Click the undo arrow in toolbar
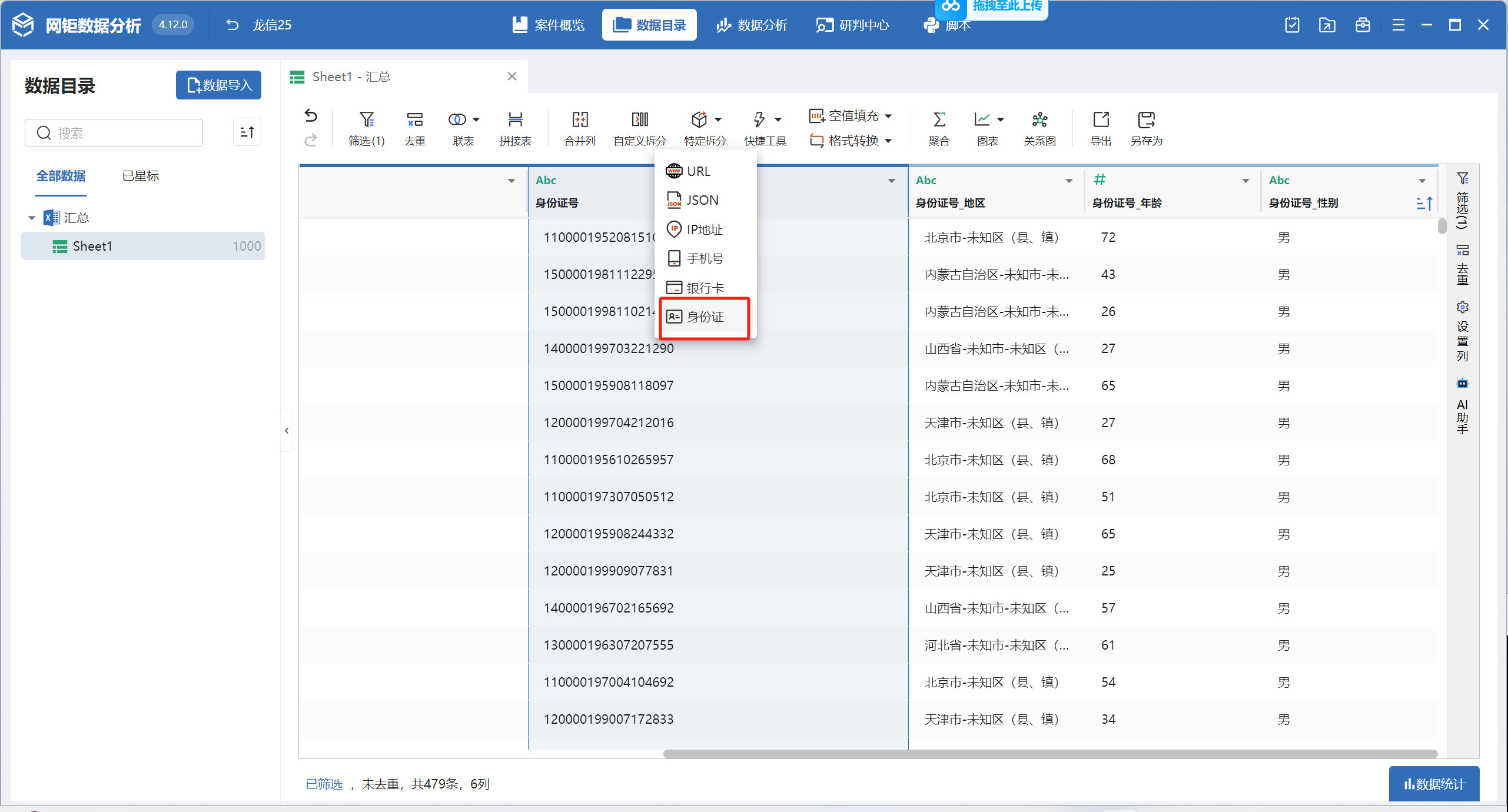Image resolution: width=1508 pixels, height=812 pixels. 311,115
